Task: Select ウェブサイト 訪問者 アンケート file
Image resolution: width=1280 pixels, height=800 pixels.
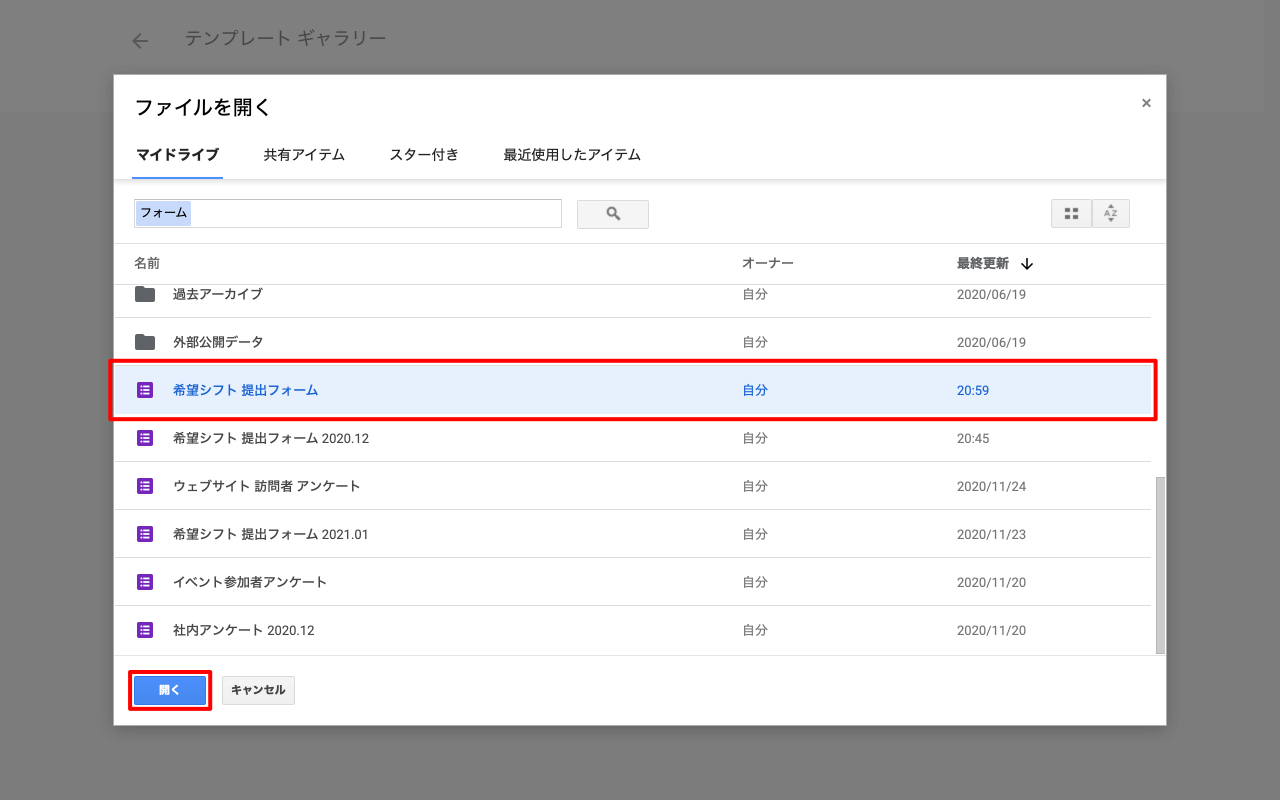Action: tap(632, 486)
